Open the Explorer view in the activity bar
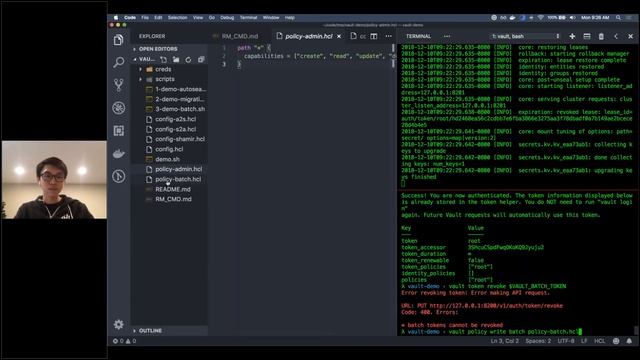The width and height of the screenshot is (640, 360). tap(118, 40)
